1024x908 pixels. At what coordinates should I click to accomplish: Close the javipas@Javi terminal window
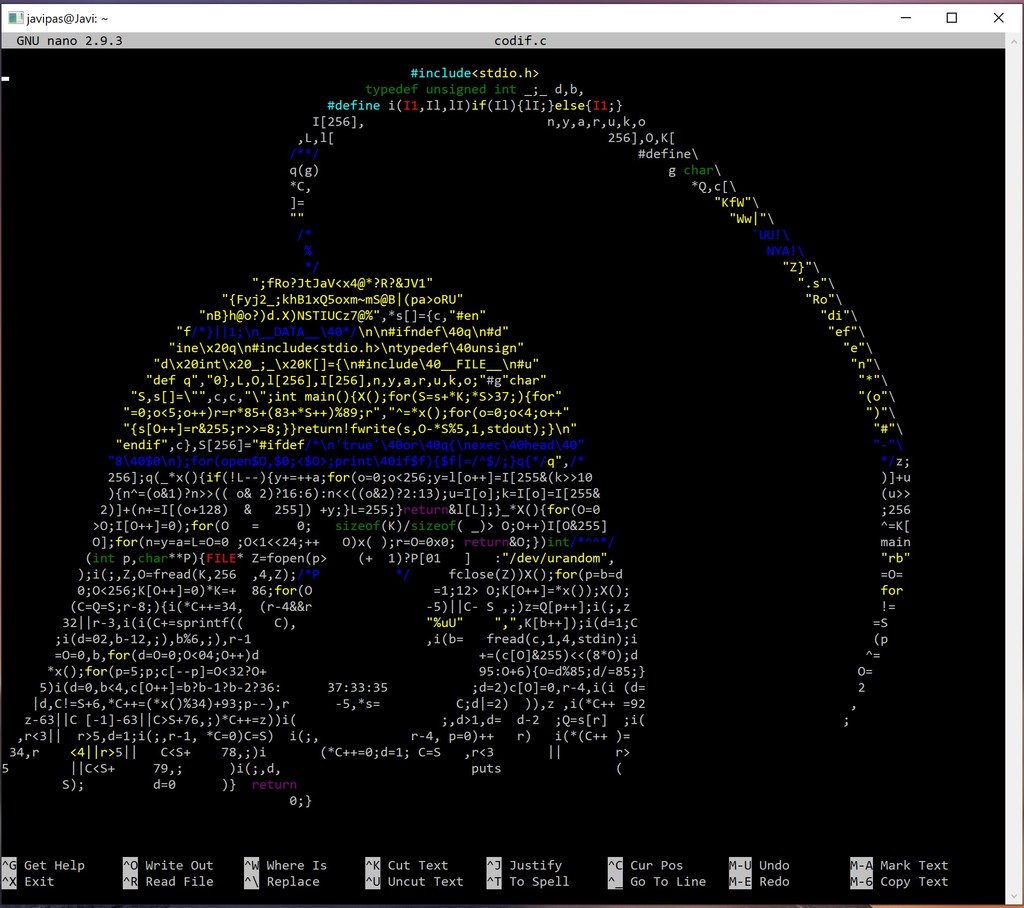click(x=998, y=17)
